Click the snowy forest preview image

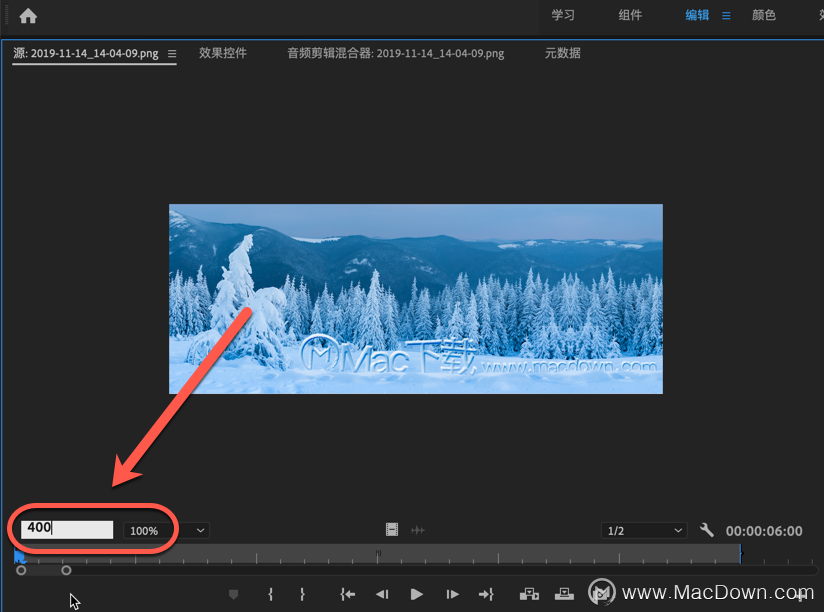click(x=416, y=298)
